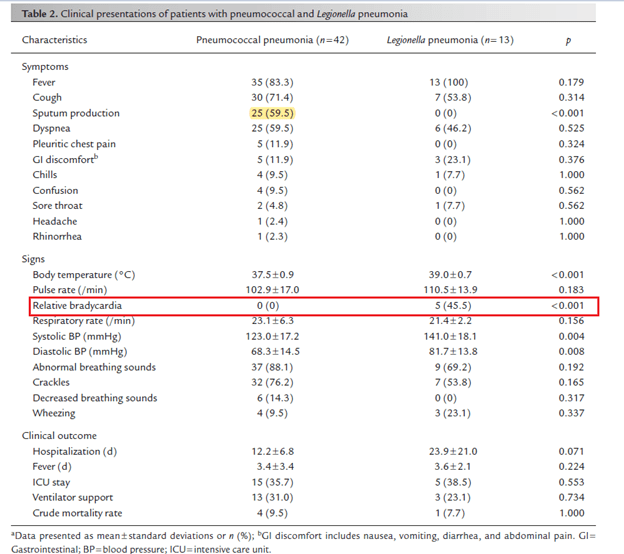Click the Crude mortality rate row label
Viewport: 624px width, 554px height.
(80, 514)
